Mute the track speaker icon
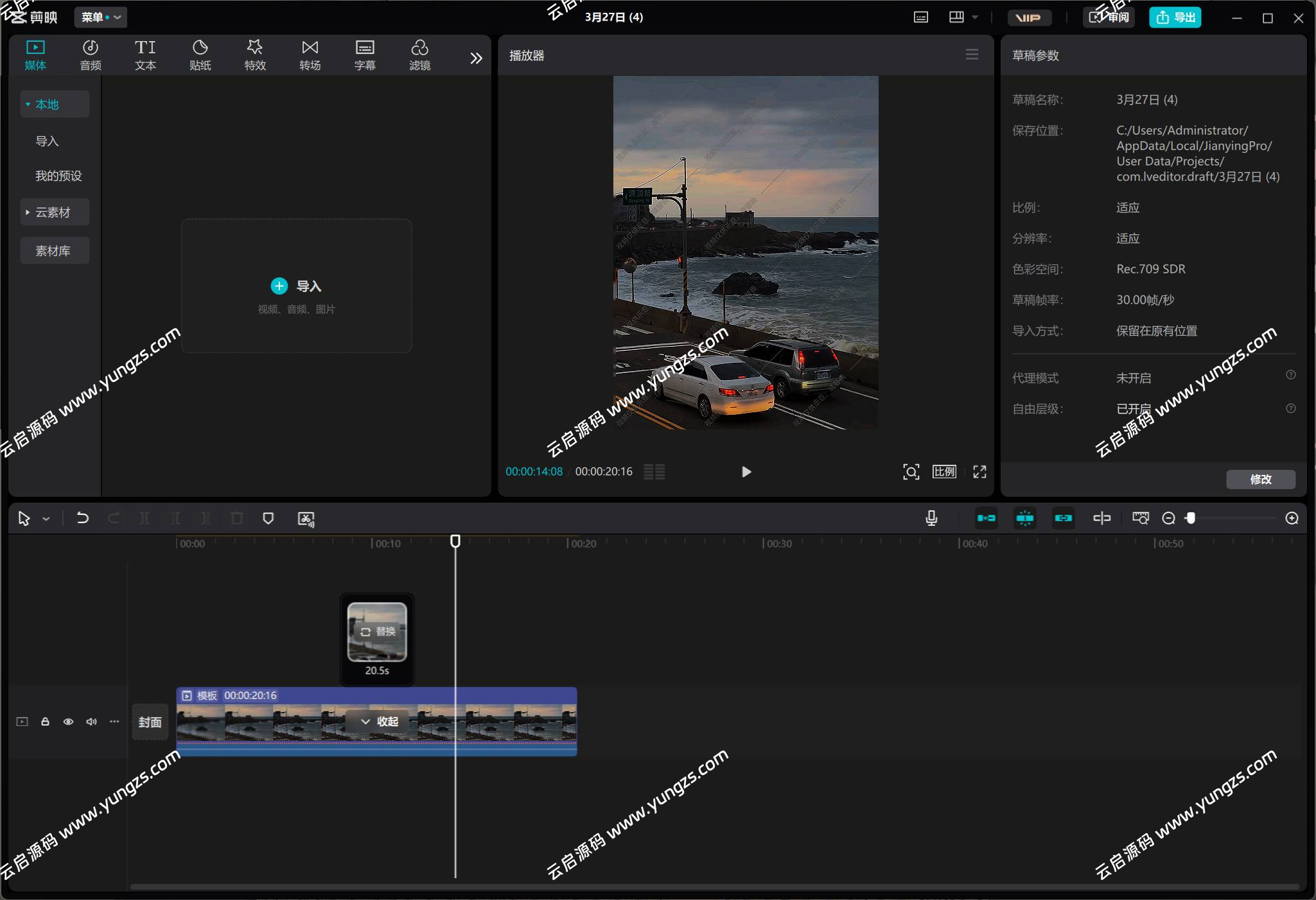The image size is (1316, 900). [x=91, y=722]
